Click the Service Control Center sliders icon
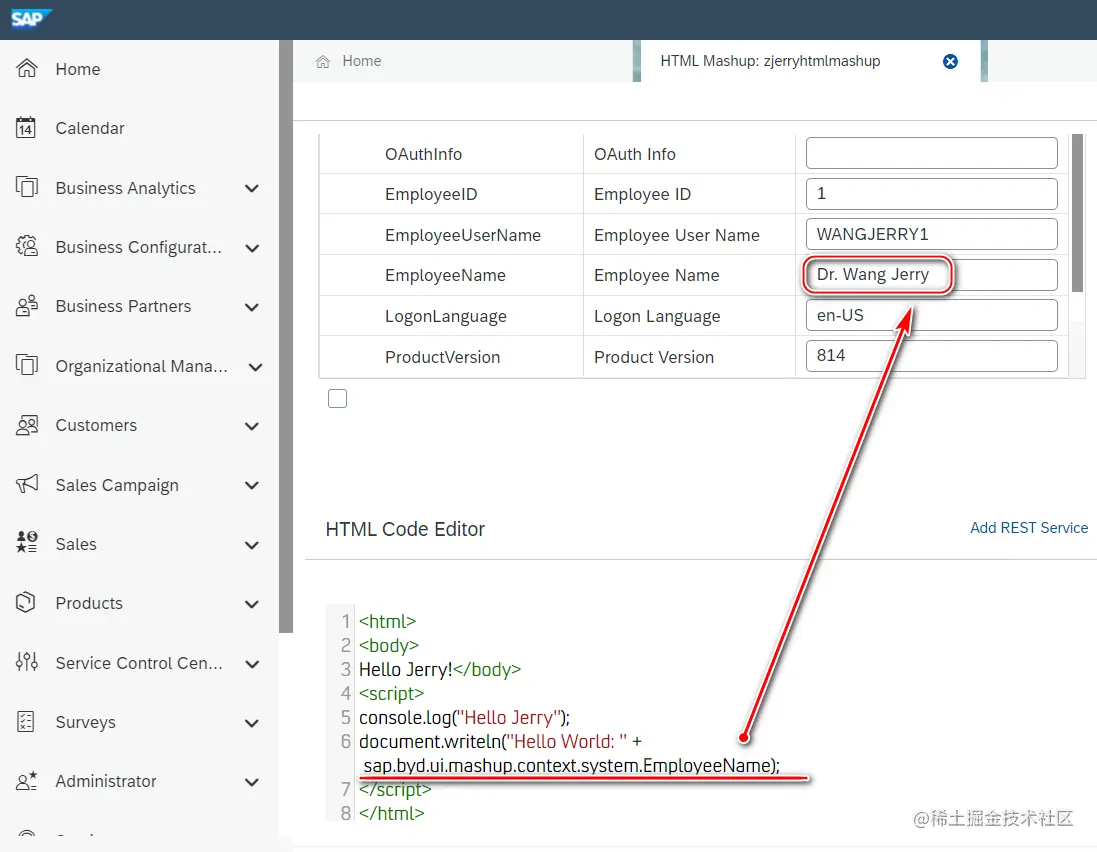The image size is (1097, 852). 27,662
